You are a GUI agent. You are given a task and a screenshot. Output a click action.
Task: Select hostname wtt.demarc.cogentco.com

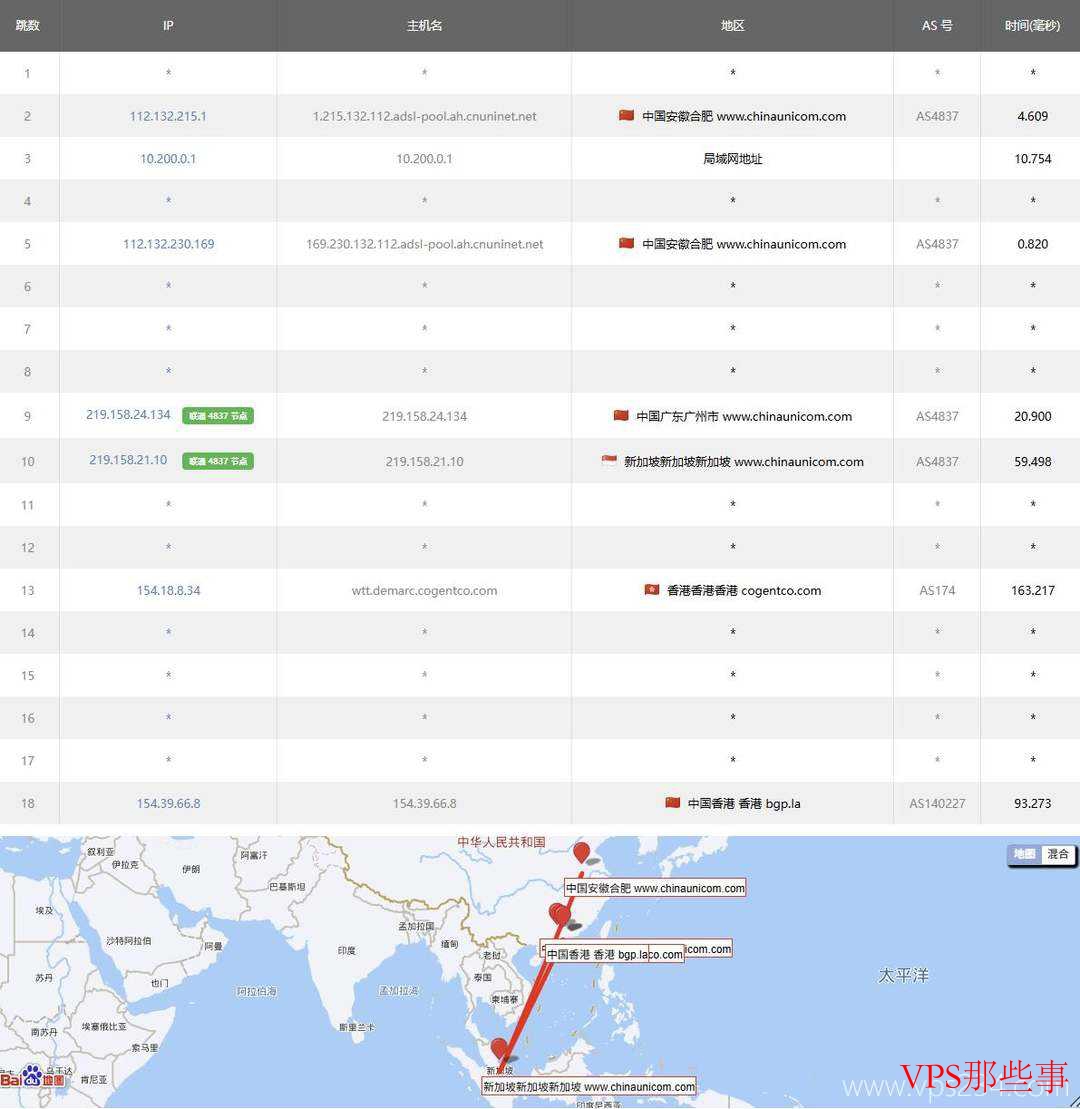(x=424, y=591)
